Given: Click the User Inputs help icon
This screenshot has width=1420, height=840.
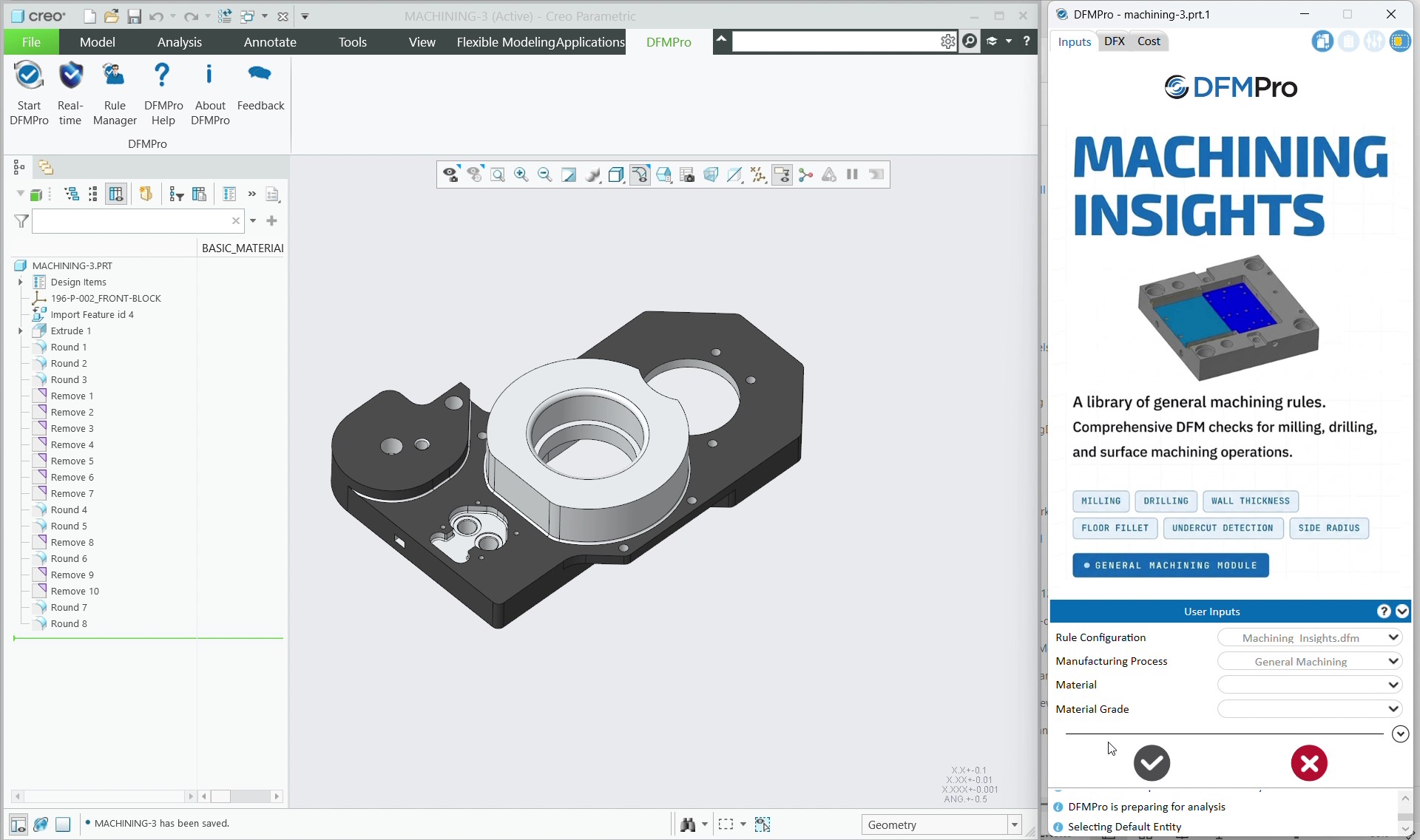Looking at the screenshot, I should [x=1384, y=612].
